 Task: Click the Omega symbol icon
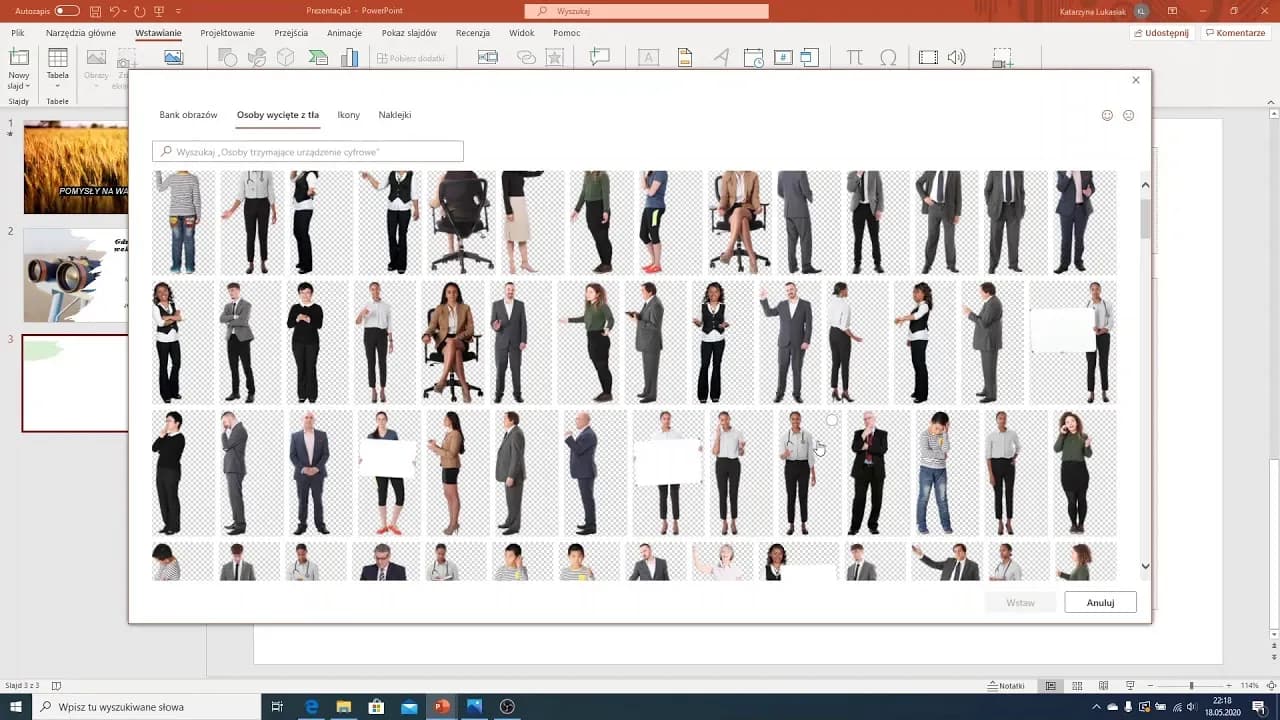pyautogui.click(x=887, y=58)
